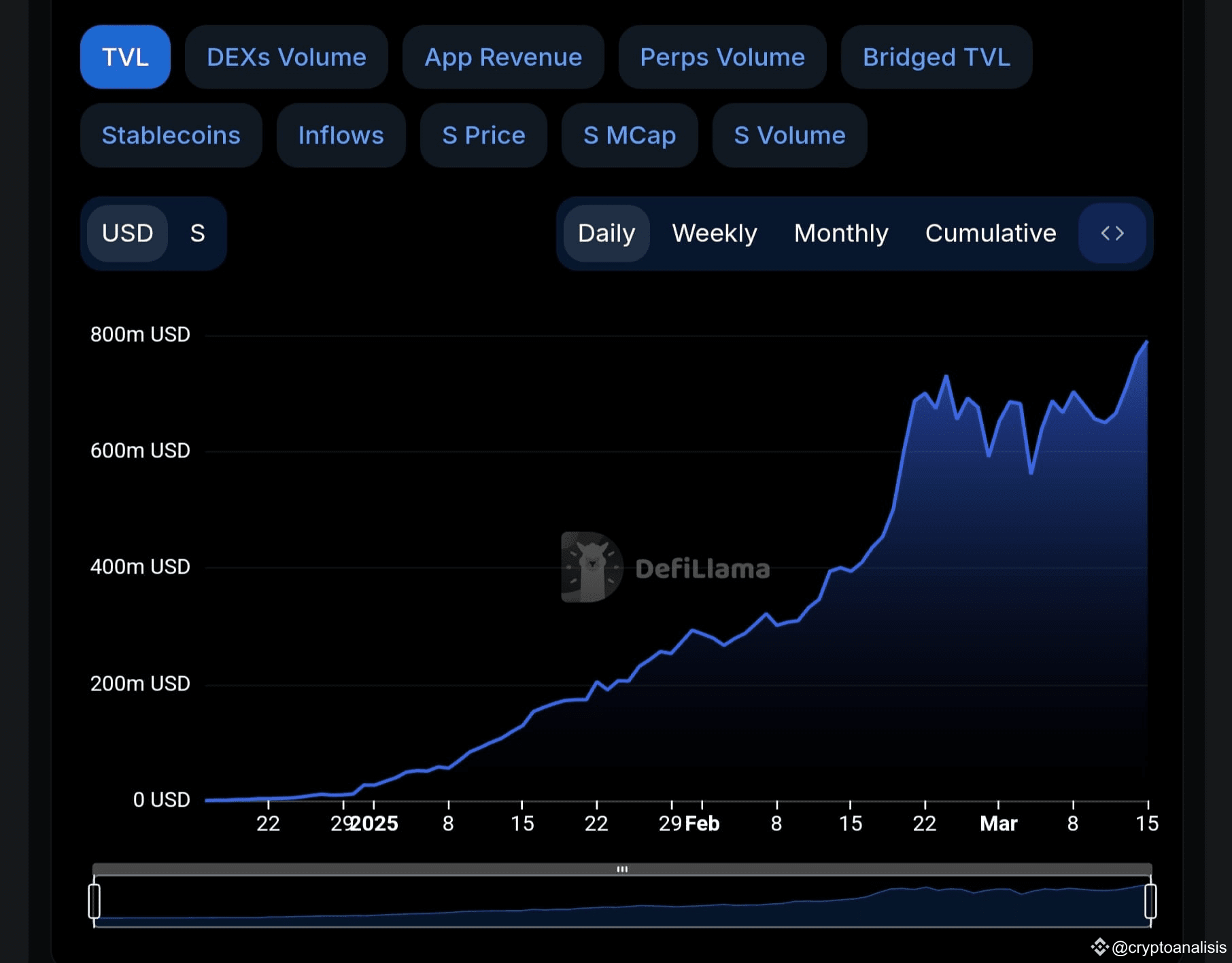Choose the Cumulative view option
The image size is (1232, 963).
coord(991,233)
